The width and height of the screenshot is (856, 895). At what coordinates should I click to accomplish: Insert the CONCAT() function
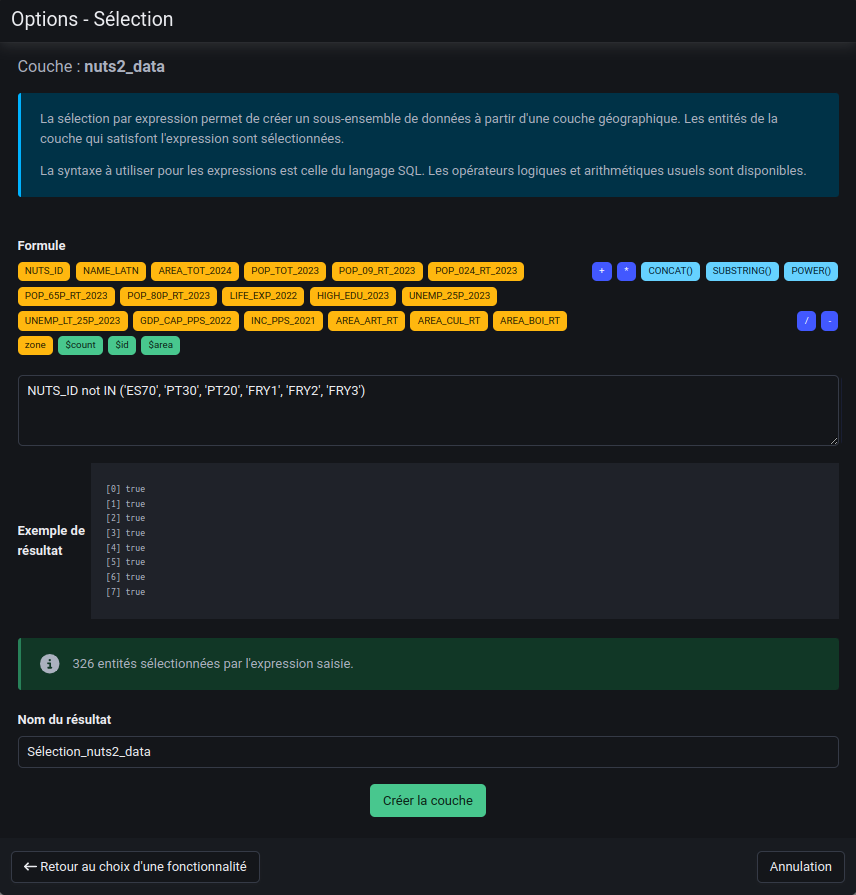[x=670, y=271]
